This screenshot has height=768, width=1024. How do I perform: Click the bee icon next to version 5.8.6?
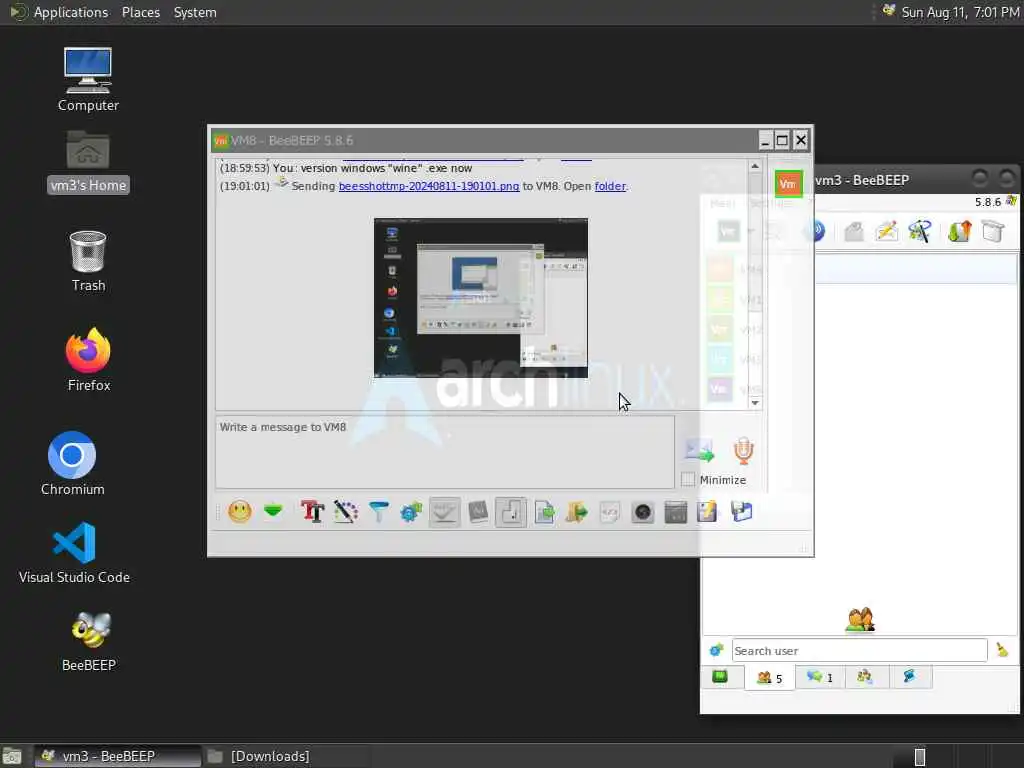point(1011,201)
